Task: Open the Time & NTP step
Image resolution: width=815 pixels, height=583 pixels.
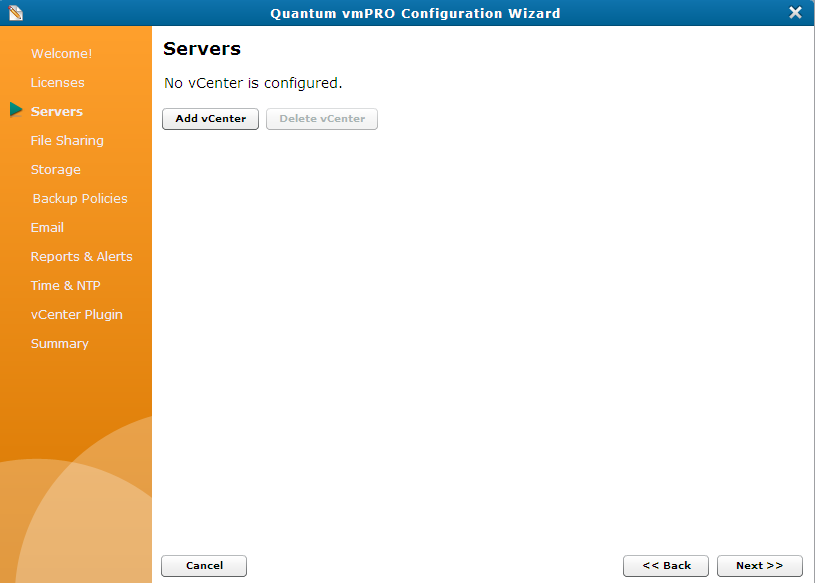Action: click(x=65, y=285)
